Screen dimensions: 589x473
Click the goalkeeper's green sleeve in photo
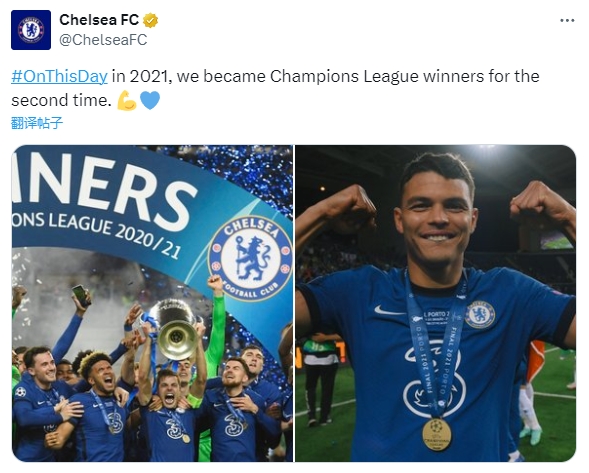coord(217,331)
